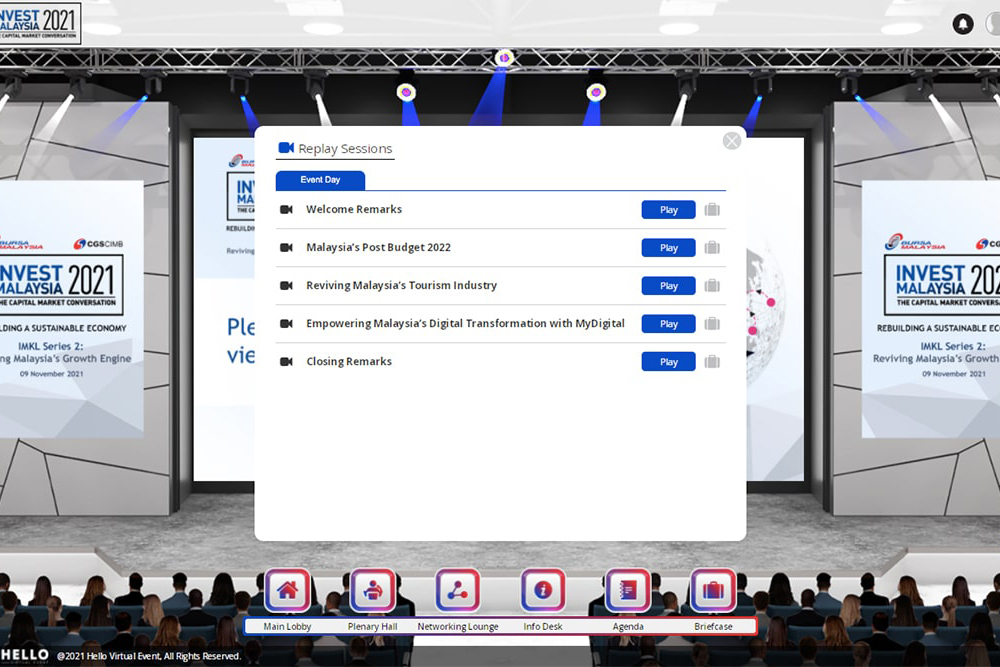Screen dimensions: 1000x667
Task: Click camera icon beside Closing Remarks
Action: (286, 362)
